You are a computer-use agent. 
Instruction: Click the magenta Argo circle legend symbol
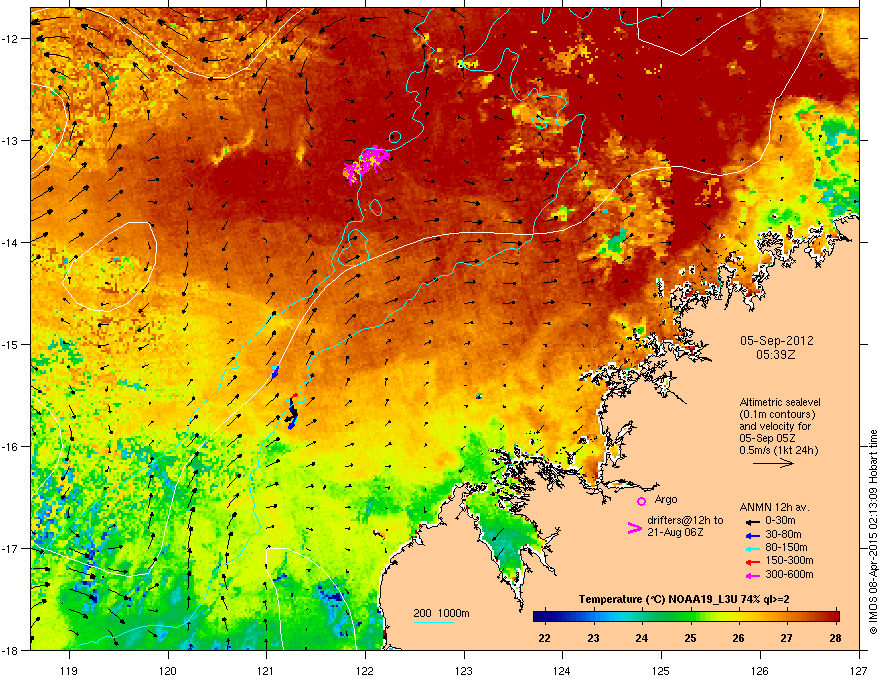click(x=641, y=501)
